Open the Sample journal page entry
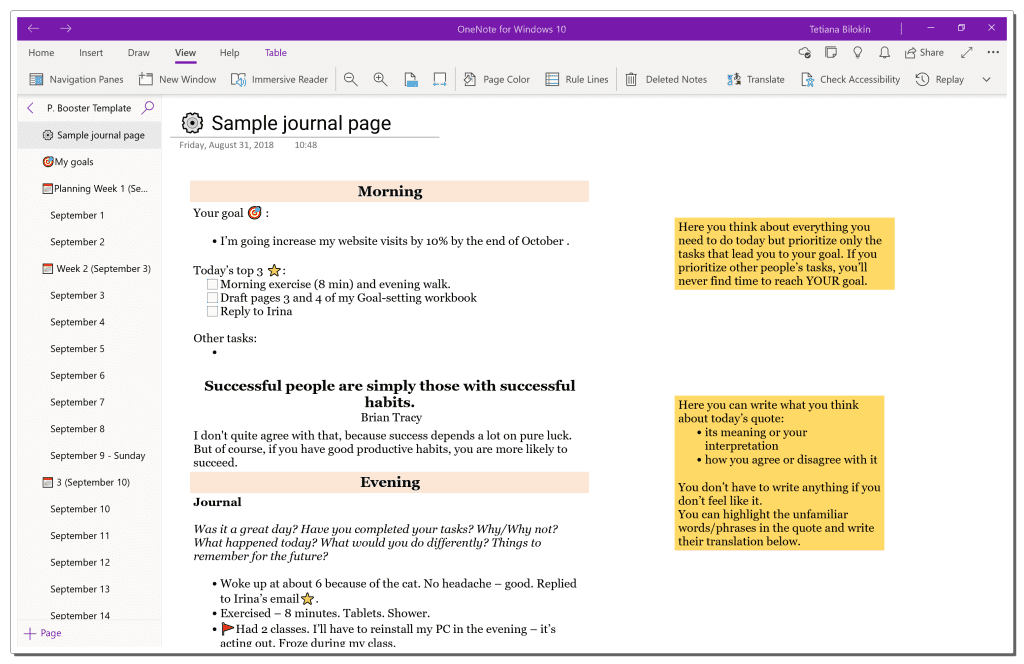The height and width of the screenshot is (664, 1024). coord(89,135)
